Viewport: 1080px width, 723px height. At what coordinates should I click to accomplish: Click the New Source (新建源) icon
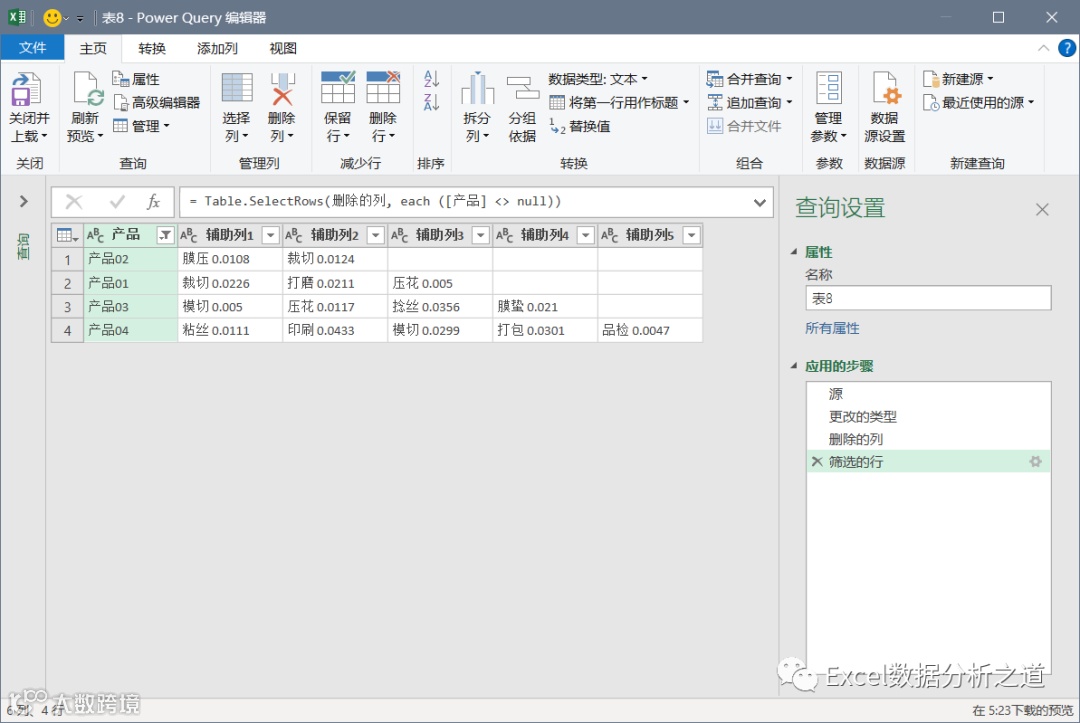(x=931, y=79)
